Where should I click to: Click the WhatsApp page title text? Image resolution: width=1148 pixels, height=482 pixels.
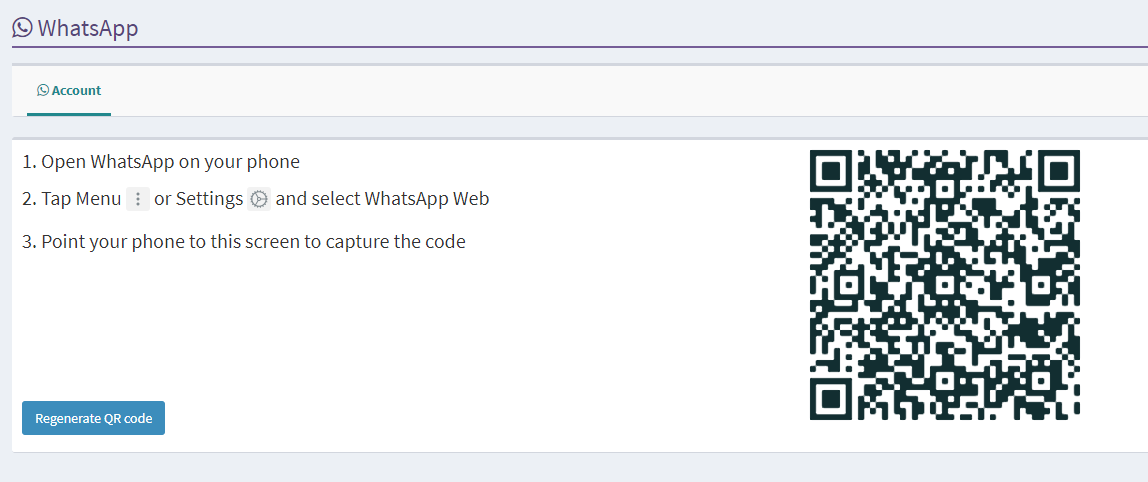(x=88, y=29)
